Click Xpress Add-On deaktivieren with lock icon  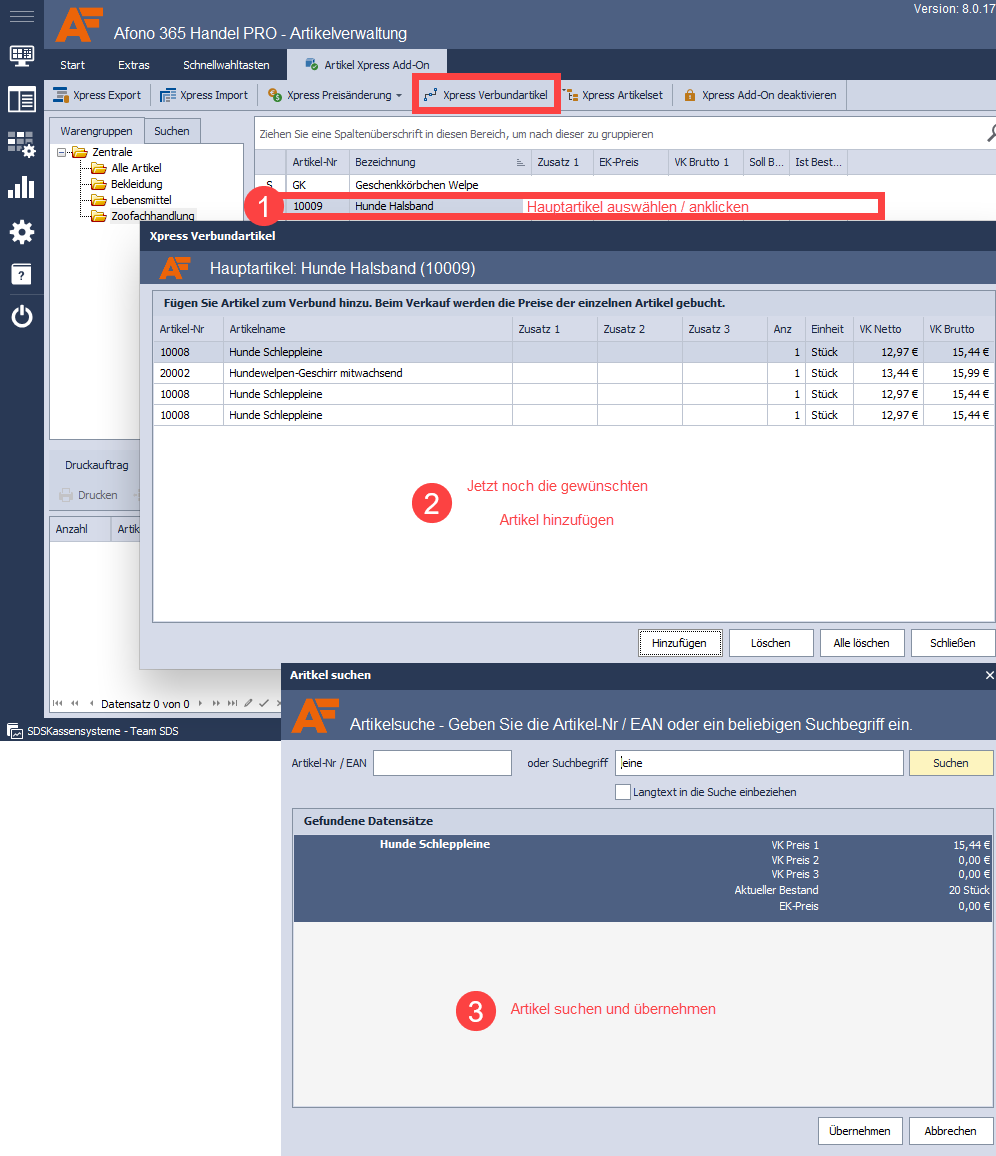point(760,95)
